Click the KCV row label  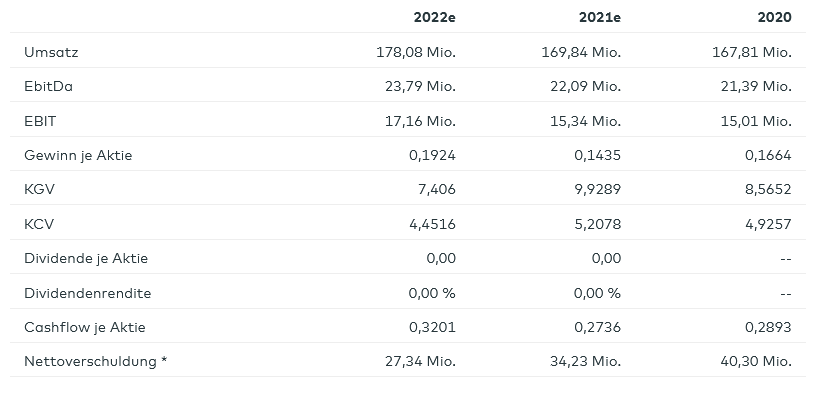[39, 224]
